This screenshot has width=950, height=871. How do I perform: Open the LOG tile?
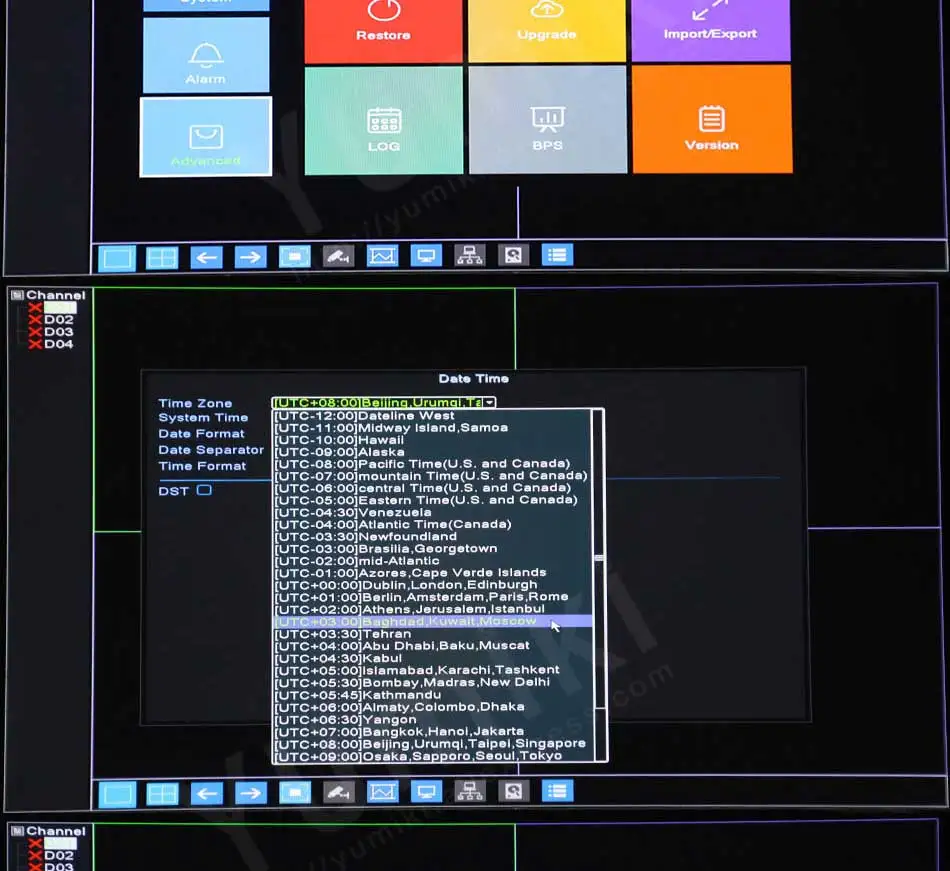(384, 121)
